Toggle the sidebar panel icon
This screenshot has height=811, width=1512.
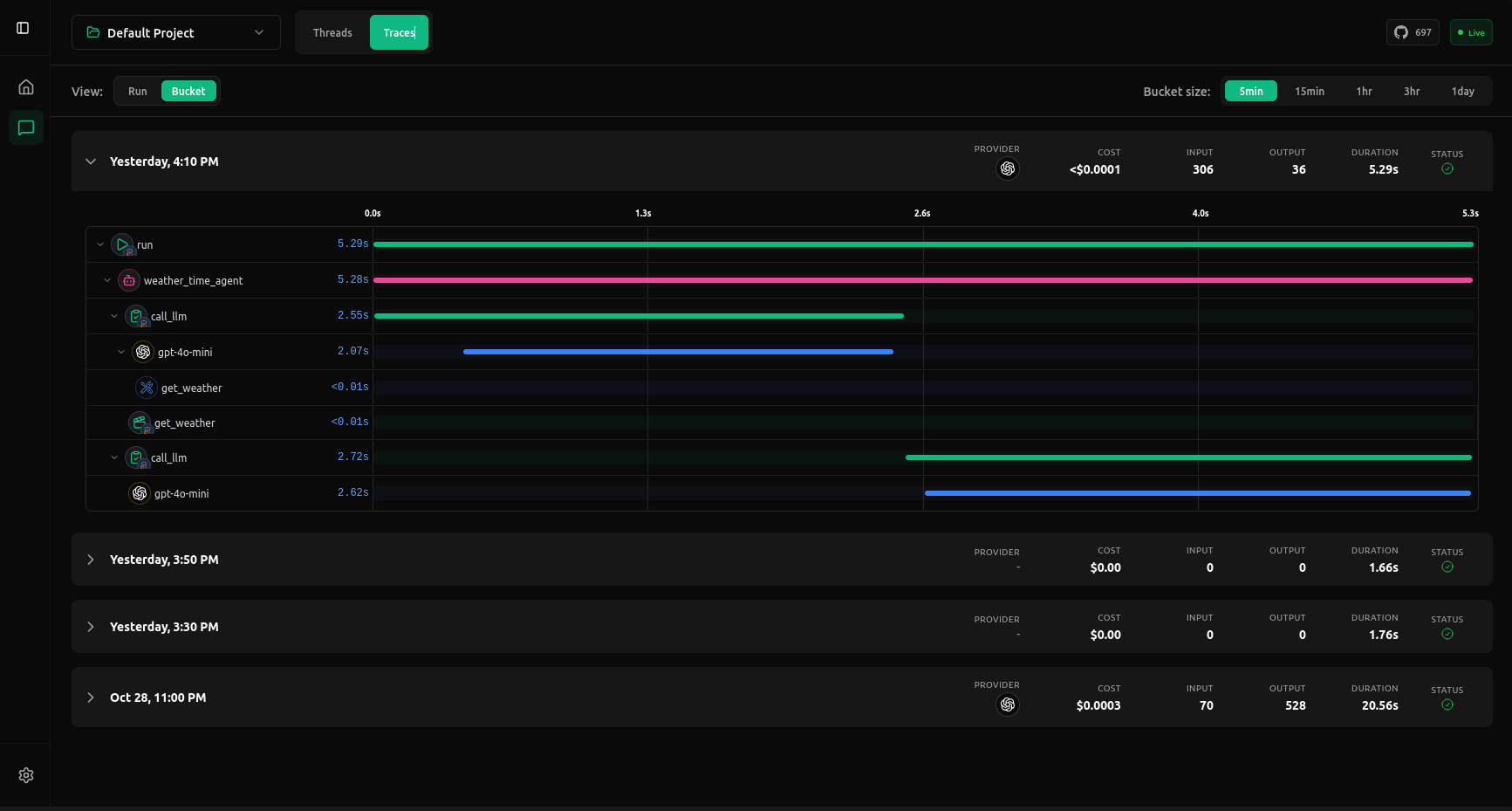point(23,28)
